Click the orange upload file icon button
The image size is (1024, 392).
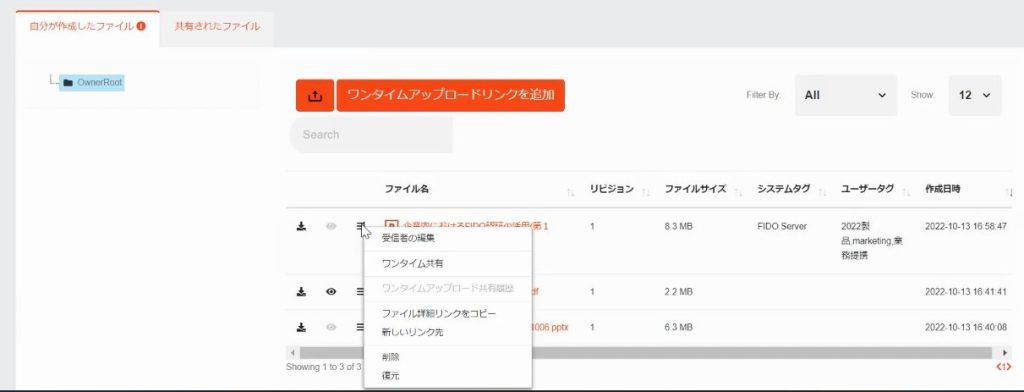315,95
